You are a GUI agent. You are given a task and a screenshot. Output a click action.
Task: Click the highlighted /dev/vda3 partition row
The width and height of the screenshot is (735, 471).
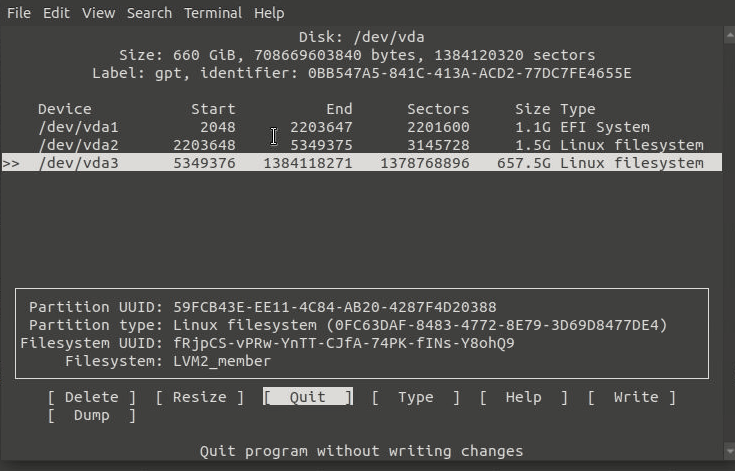click(362, 163)
